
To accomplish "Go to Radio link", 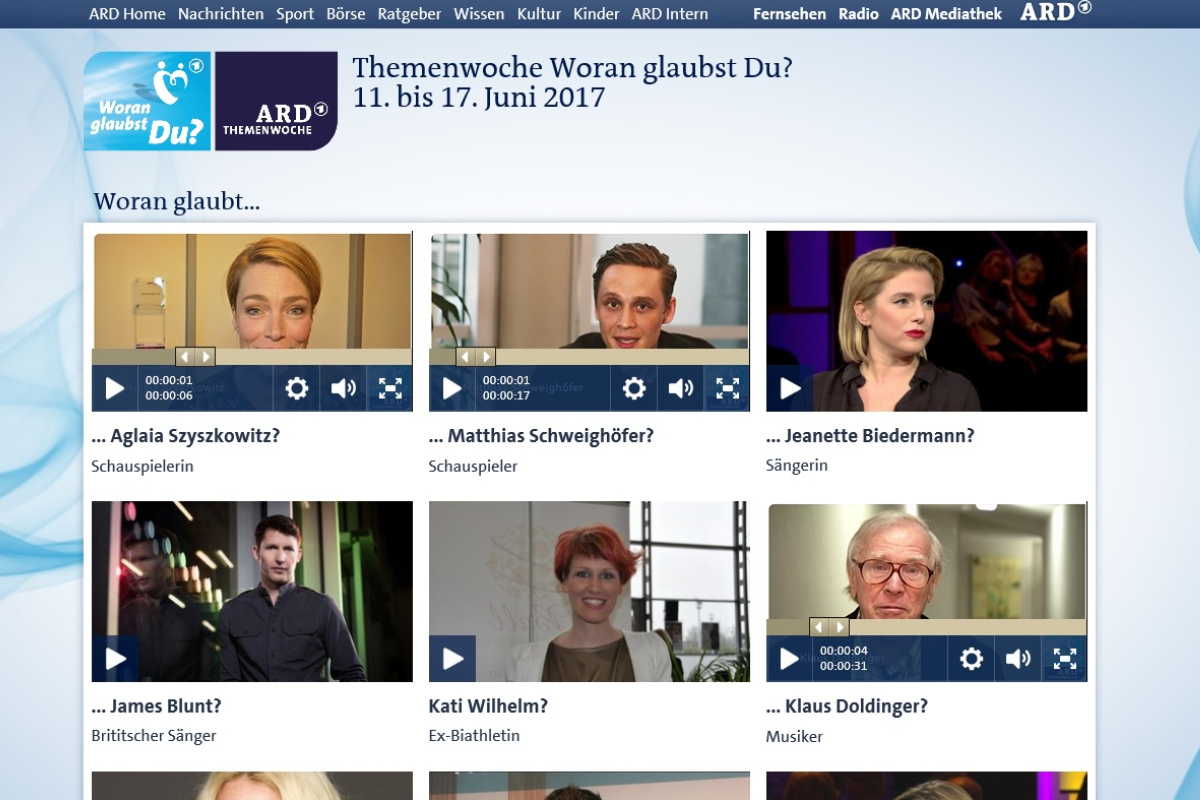I will [858, 14].
